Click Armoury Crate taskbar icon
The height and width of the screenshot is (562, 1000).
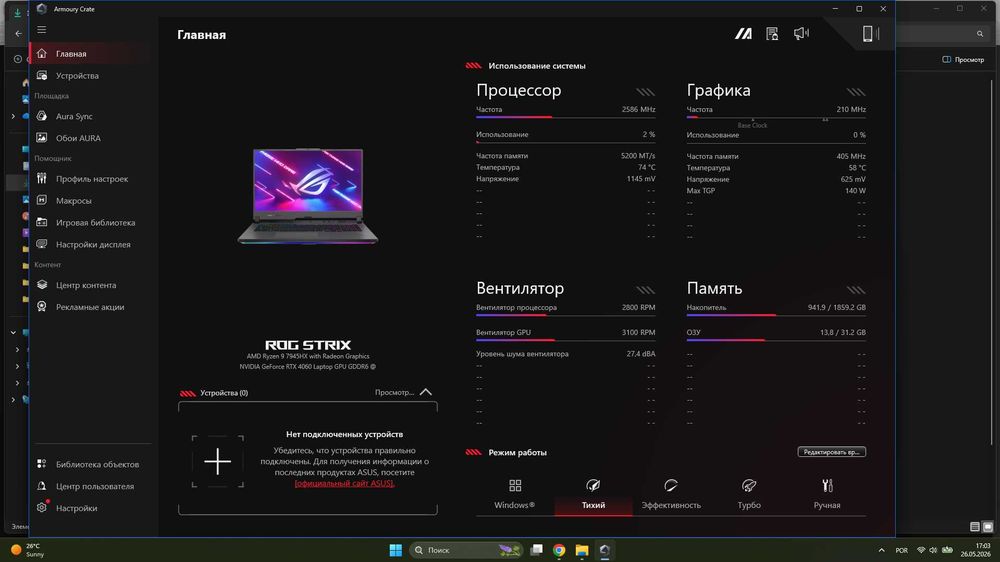pos(605,550)
